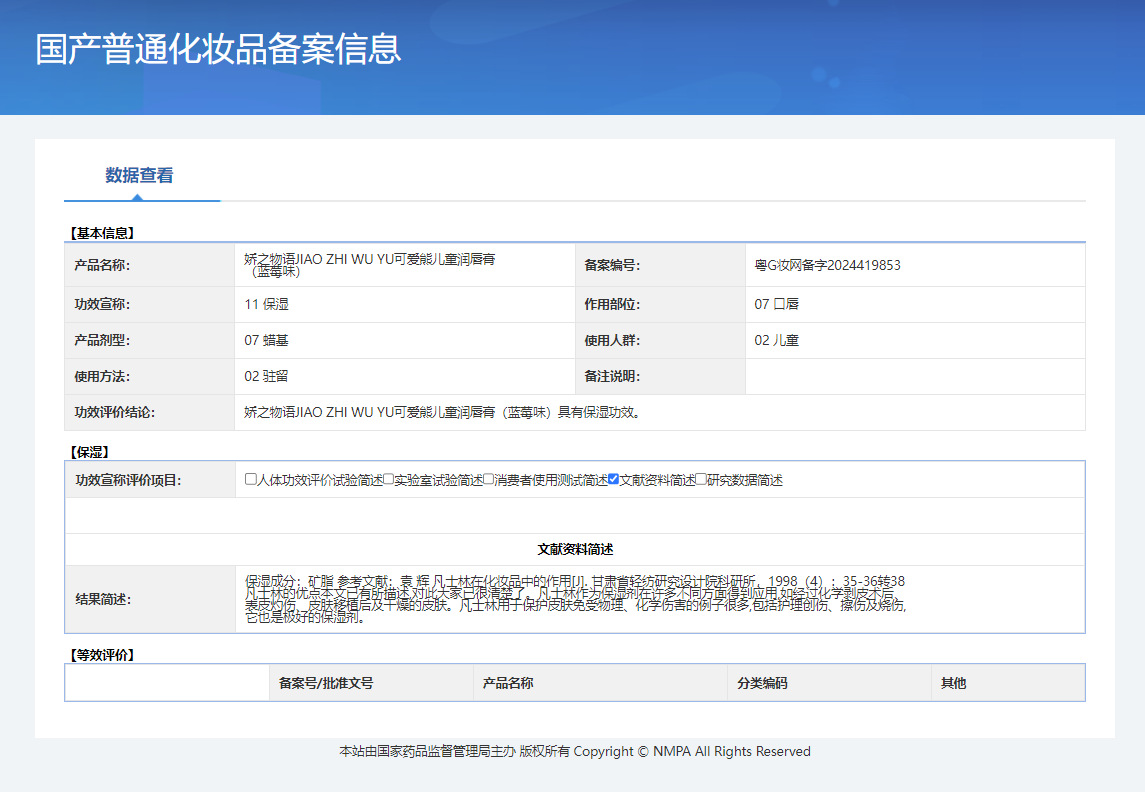Click the NMPA copyright footer text
The width and height of the screenshot is (1145, 792).
575,751
